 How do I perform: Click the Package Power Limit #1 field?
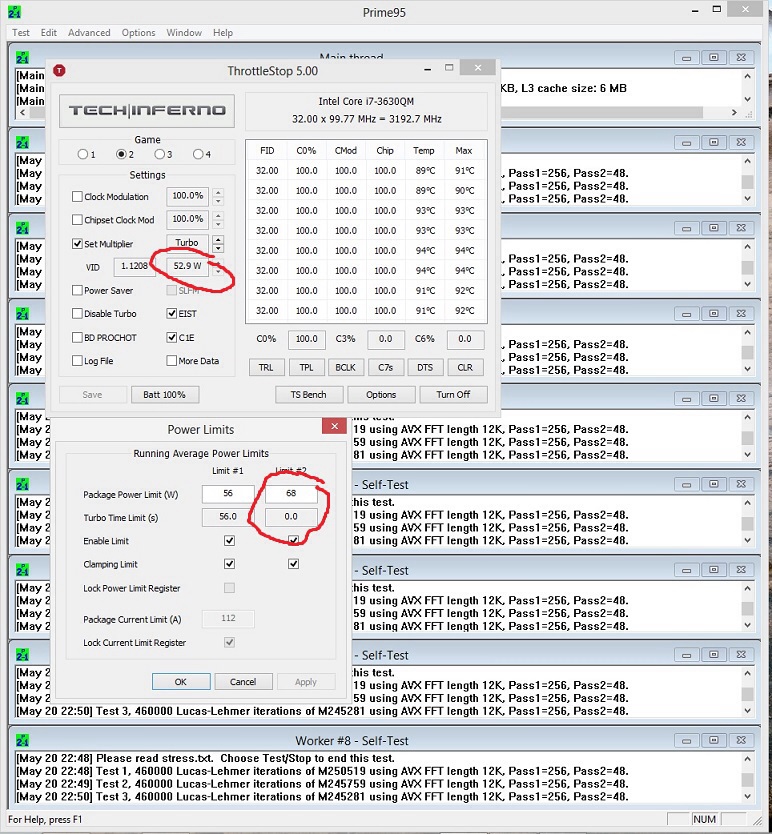228,494
